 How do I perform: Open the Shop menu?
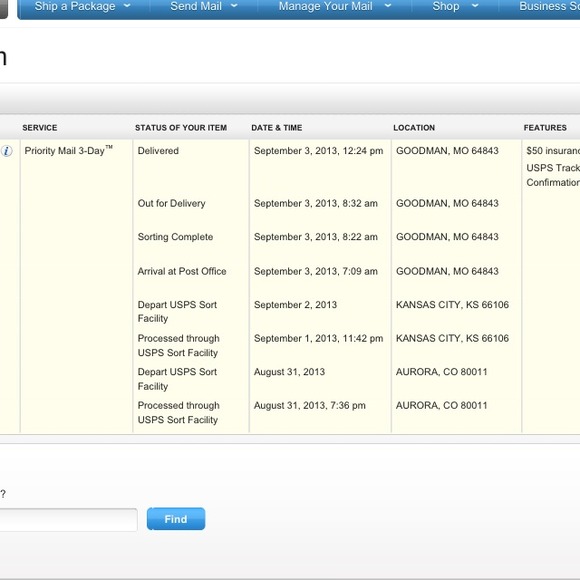[x=446, y=6]
